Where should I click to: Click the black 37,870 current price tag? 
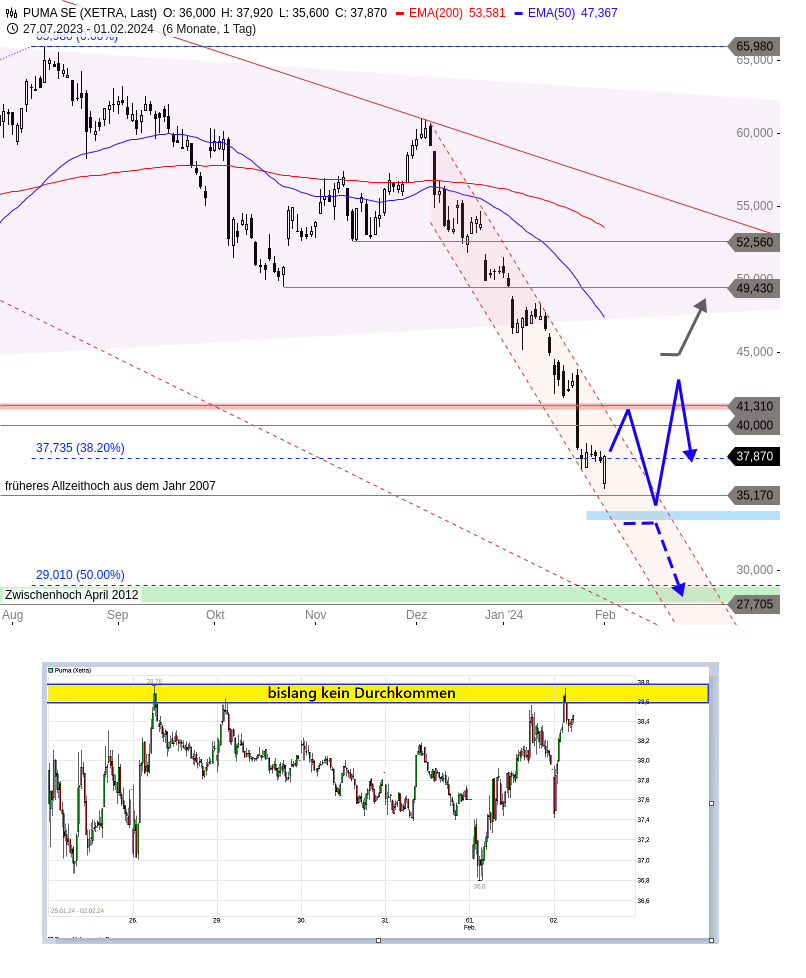click(754, 456)
